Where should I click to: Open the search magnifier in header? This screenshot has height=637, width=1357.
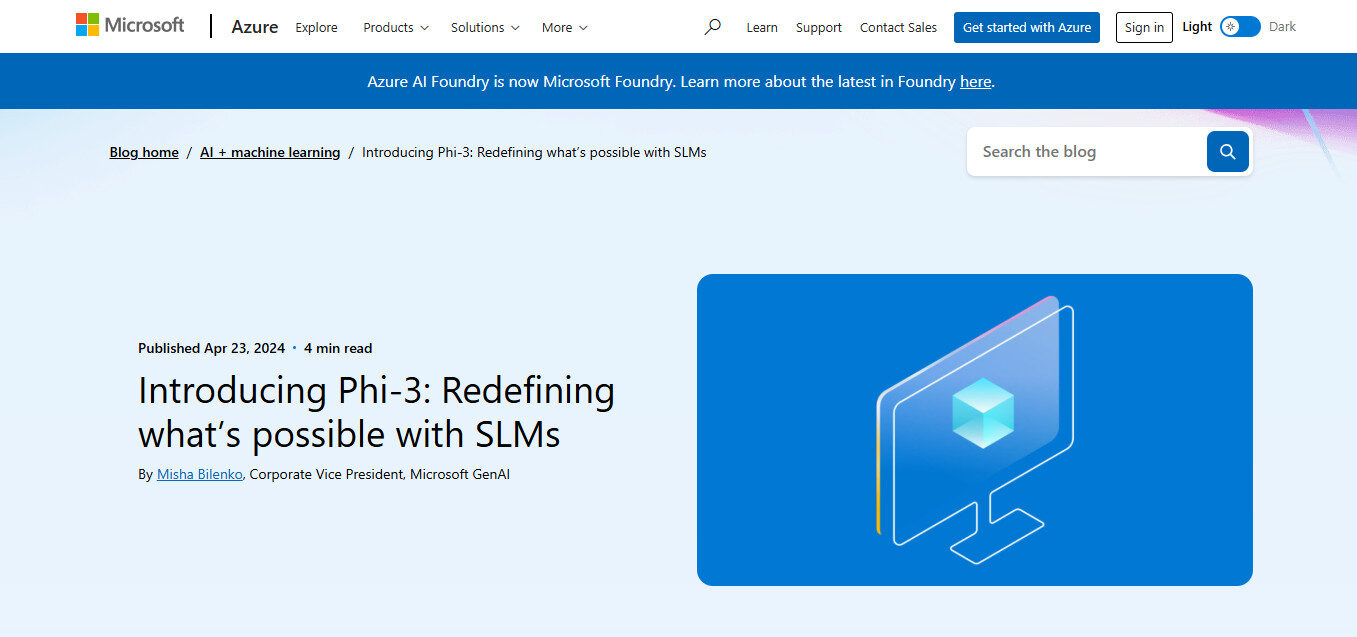(712, 27)
